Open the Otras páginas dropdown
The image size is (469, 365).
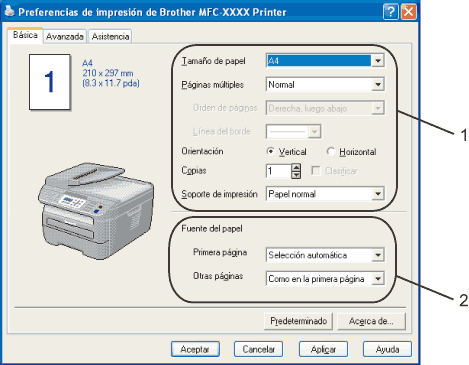pyautogui.click(x=325, y=279)
